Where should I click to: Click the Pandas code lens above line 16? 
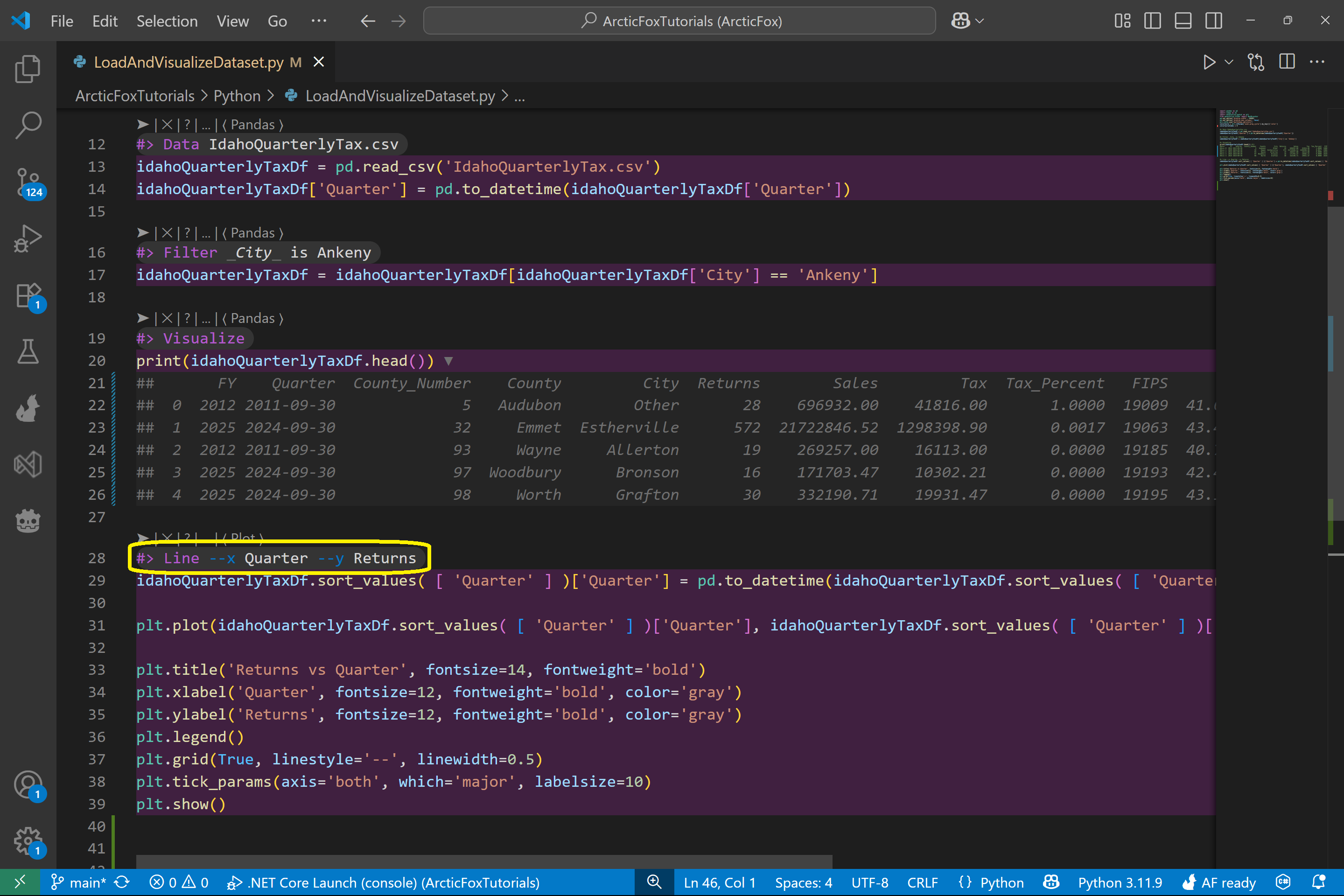pyautogui.click(x=252, y=233)
